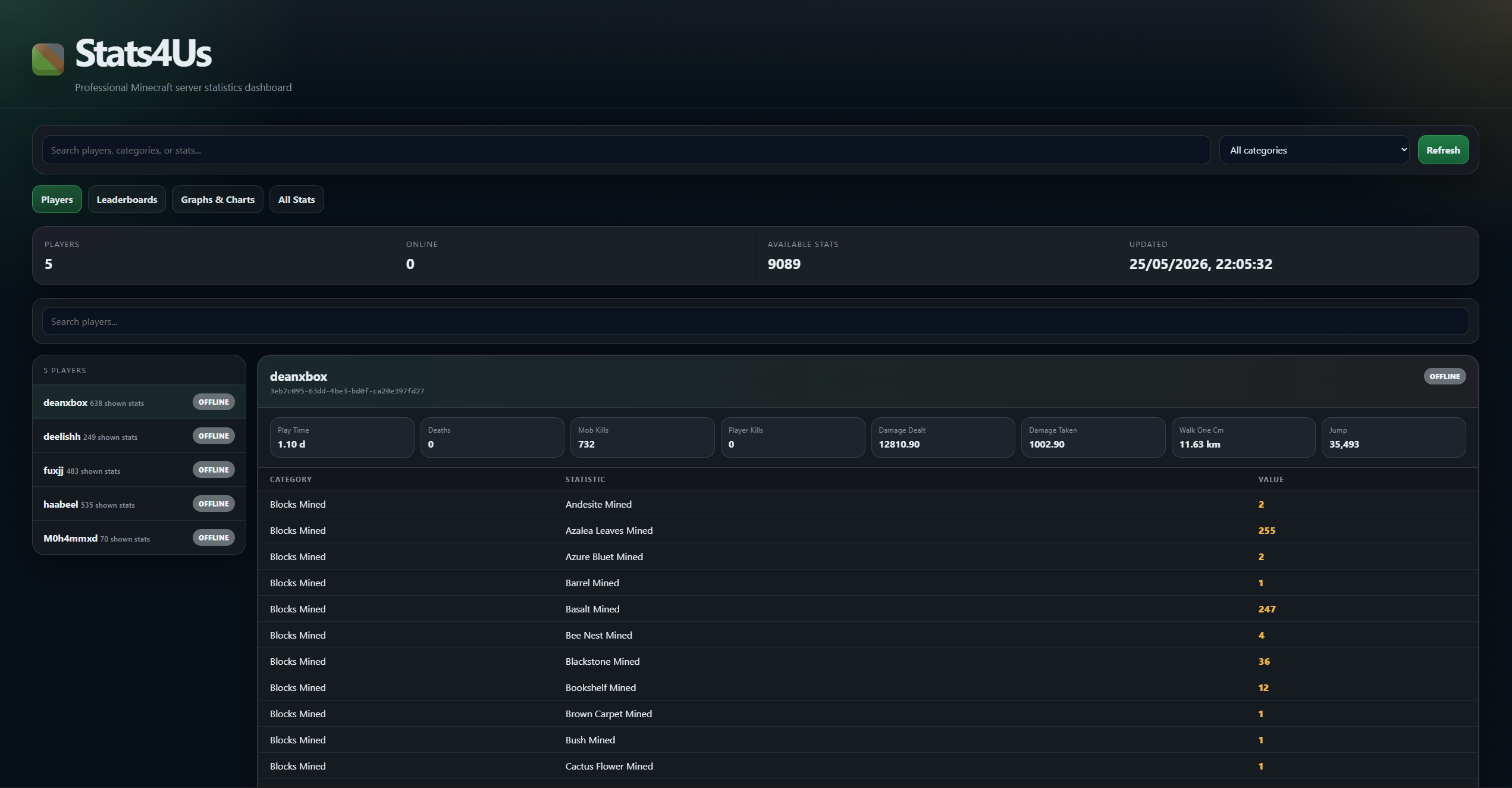Click the Bee Nest Mined statistic

pos(598,635)
